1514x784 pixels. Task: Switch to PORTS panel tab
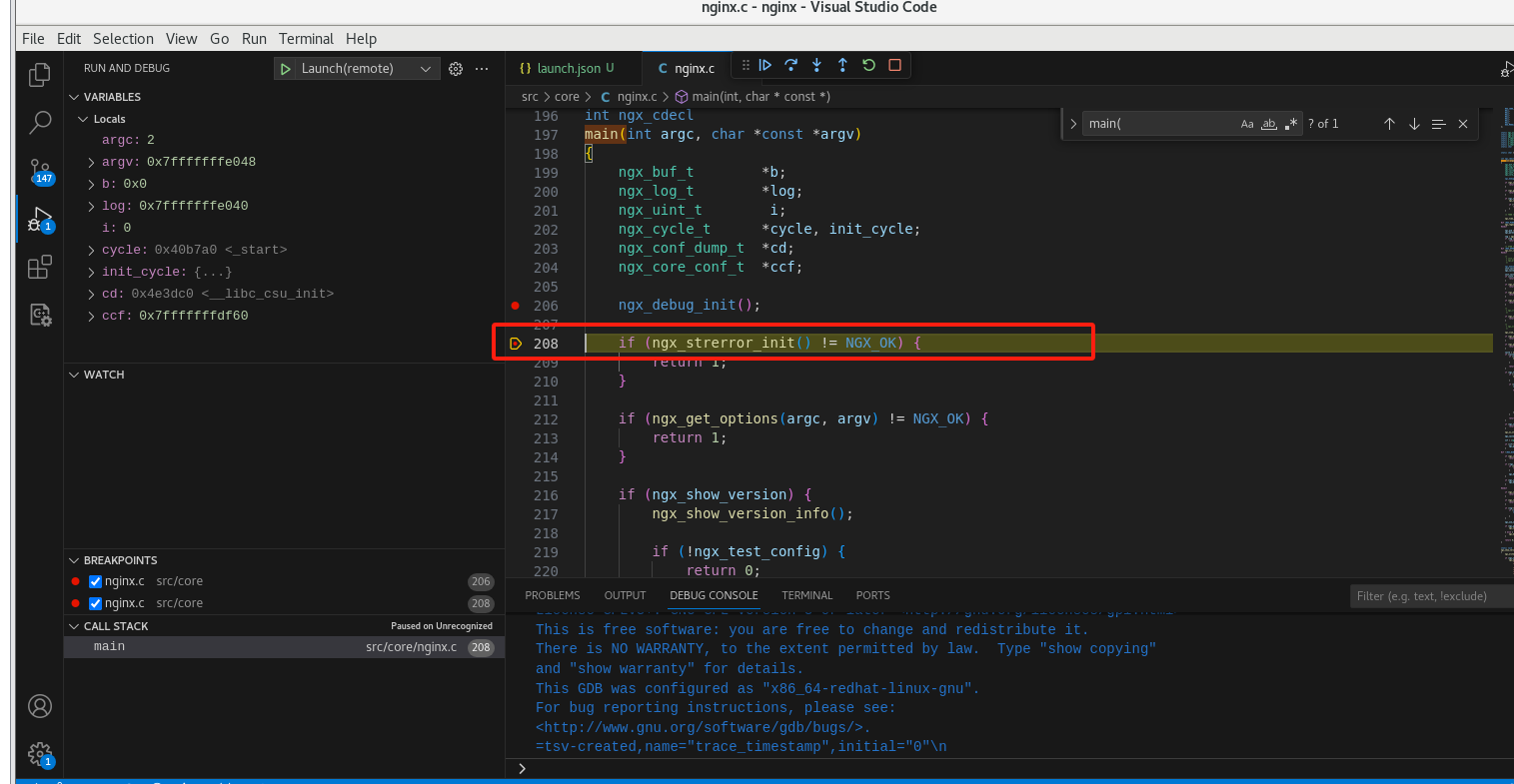click(872, 595)
